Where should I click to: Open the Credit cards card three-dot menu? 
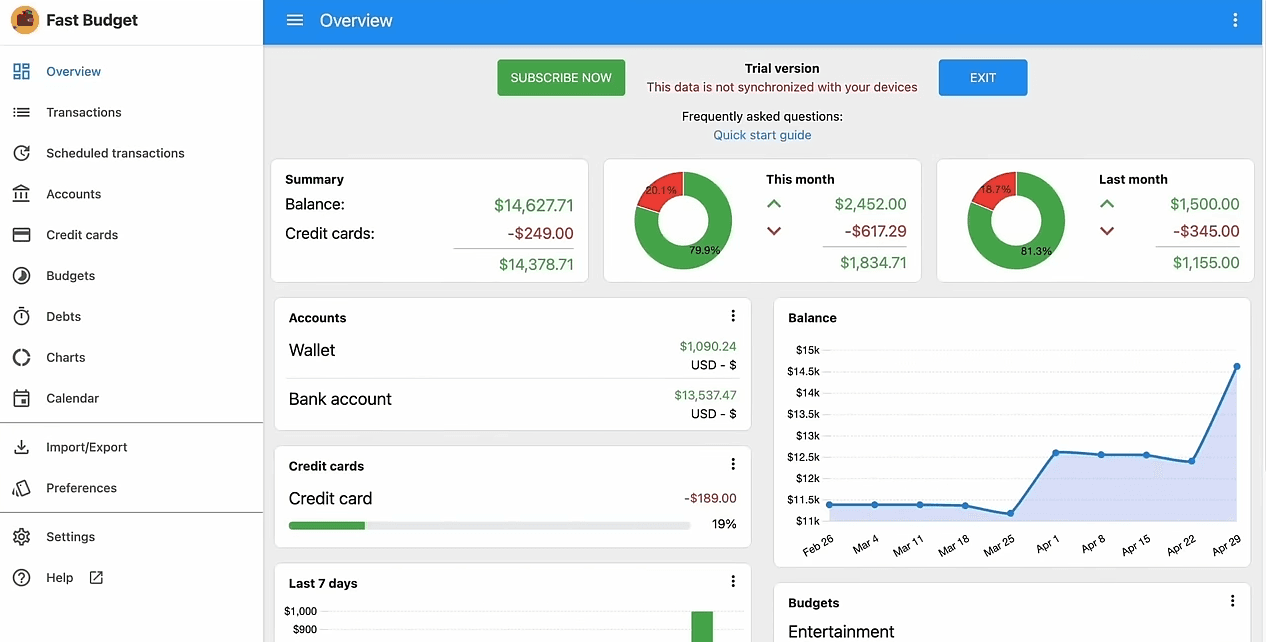click(733, 464)
